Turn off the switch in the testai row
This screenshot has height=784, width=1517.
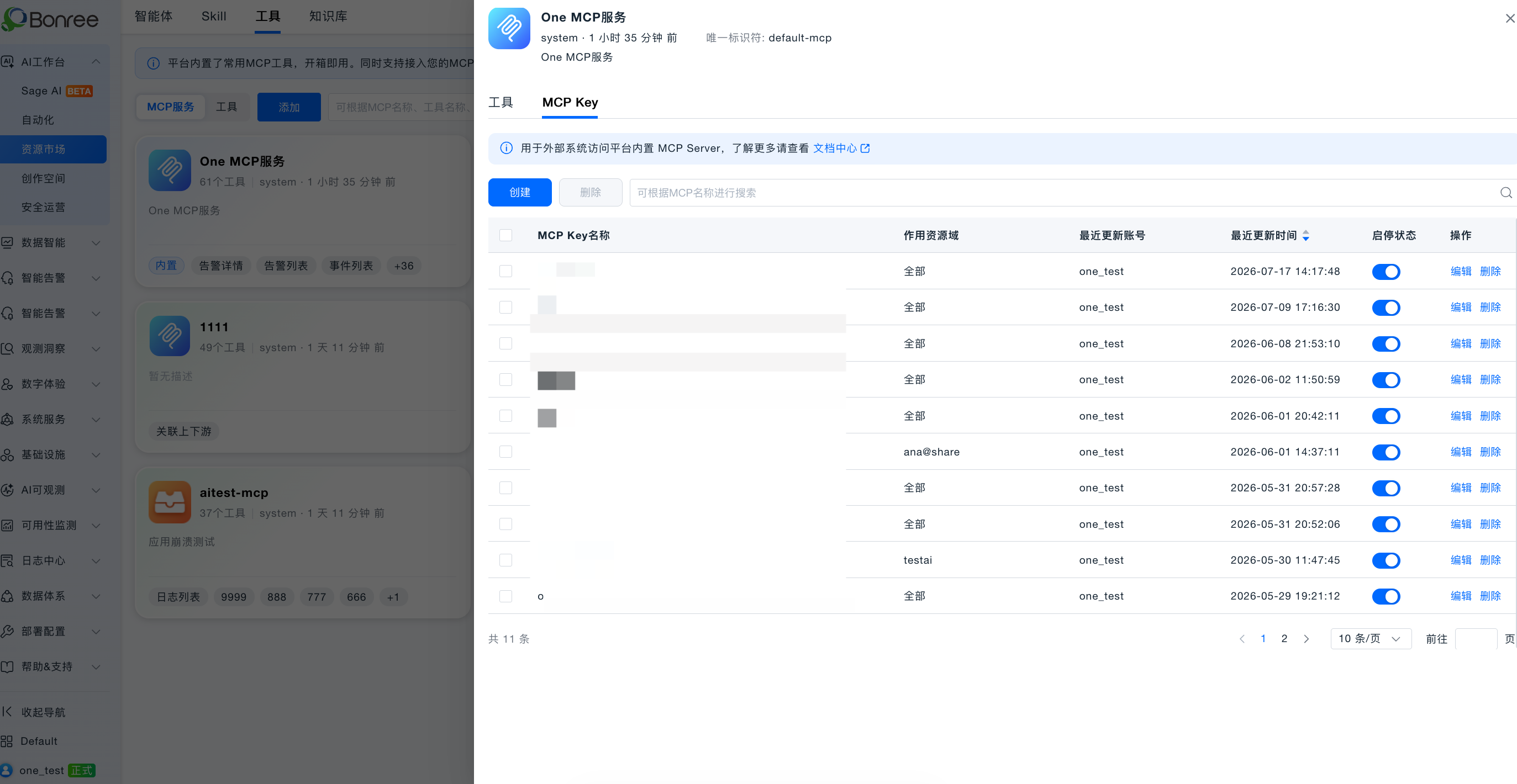[1386, 560]
